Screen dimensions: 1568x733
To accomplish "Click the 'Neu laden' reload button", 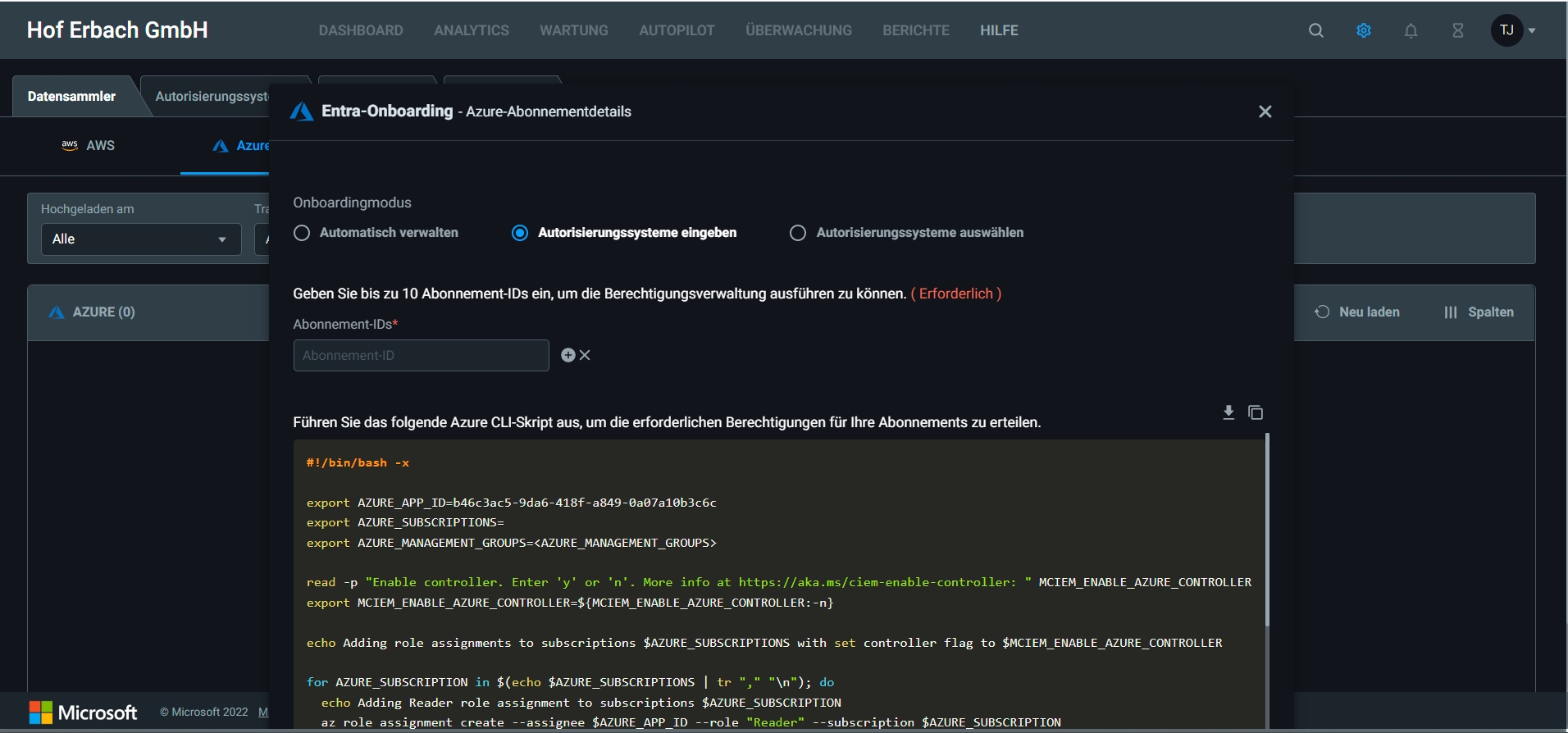I will pos(1357,312).
